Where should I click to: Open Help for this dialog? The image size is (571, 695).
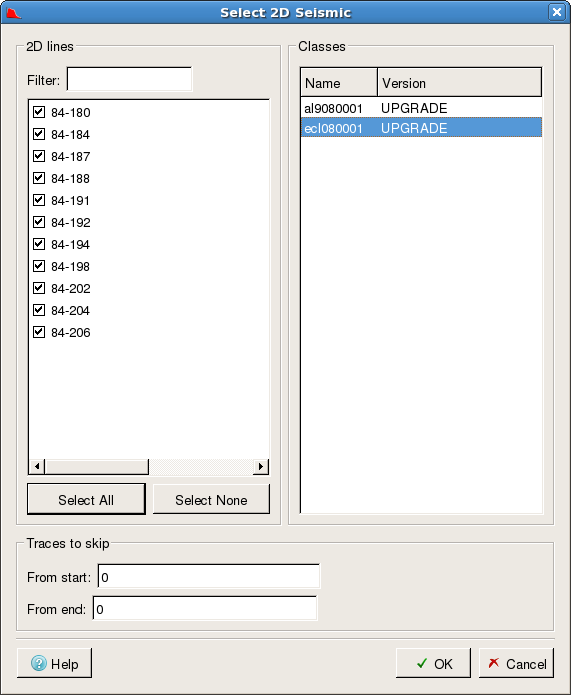click(55, 664)
